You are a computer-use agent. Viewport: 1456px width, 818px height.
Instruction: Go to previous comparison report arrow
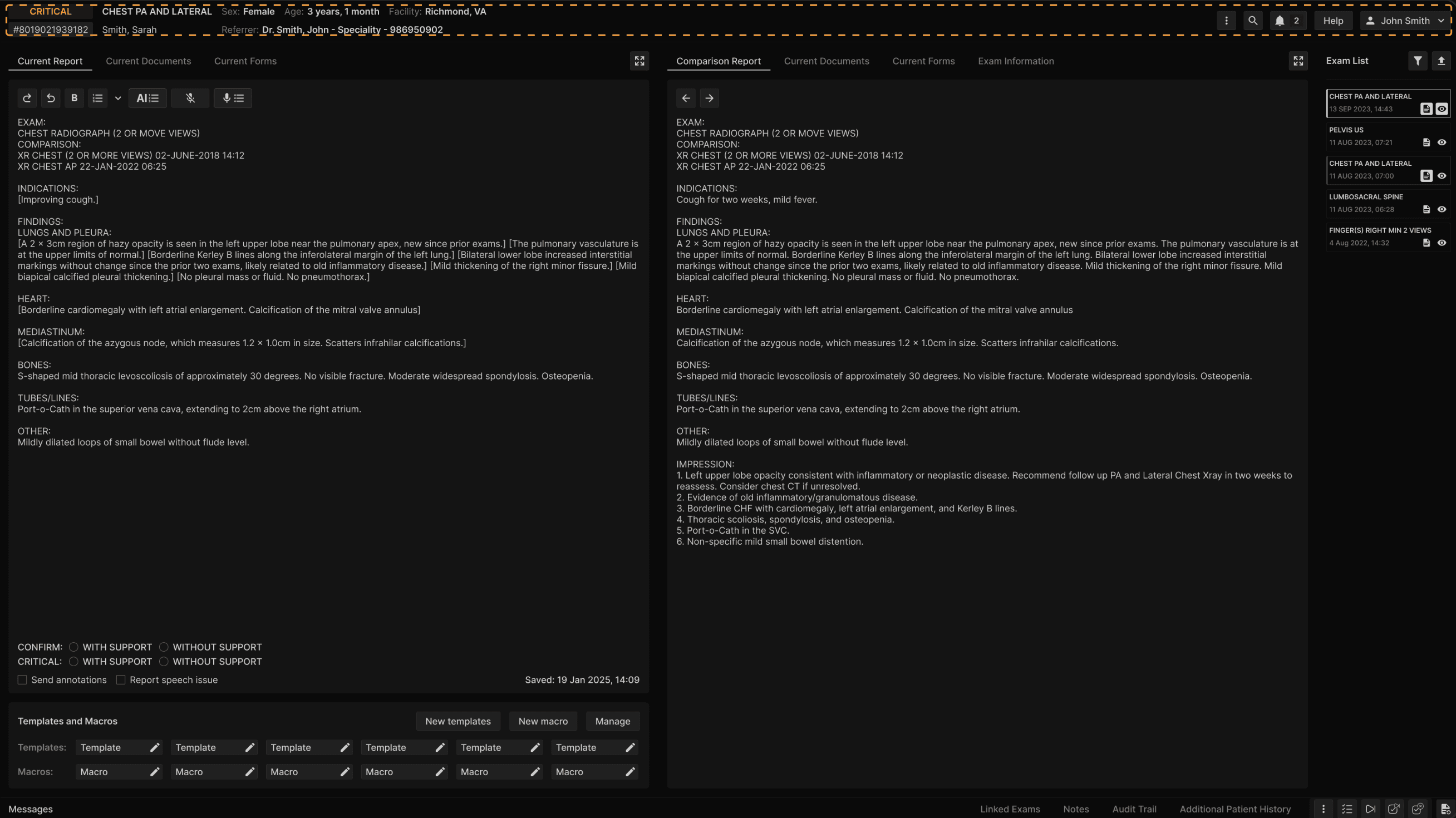pos(686,98)
